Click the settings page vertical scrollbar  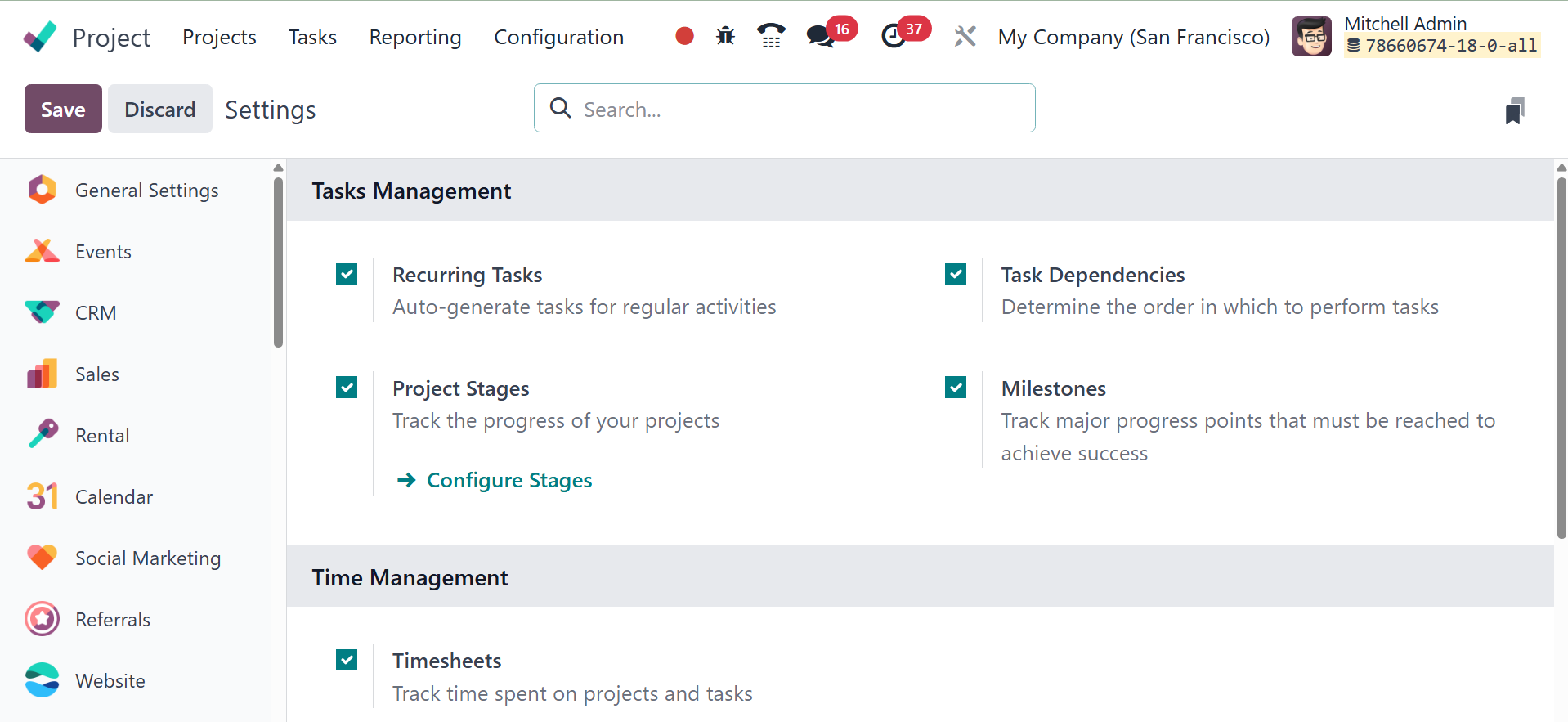pos(1561,360)
